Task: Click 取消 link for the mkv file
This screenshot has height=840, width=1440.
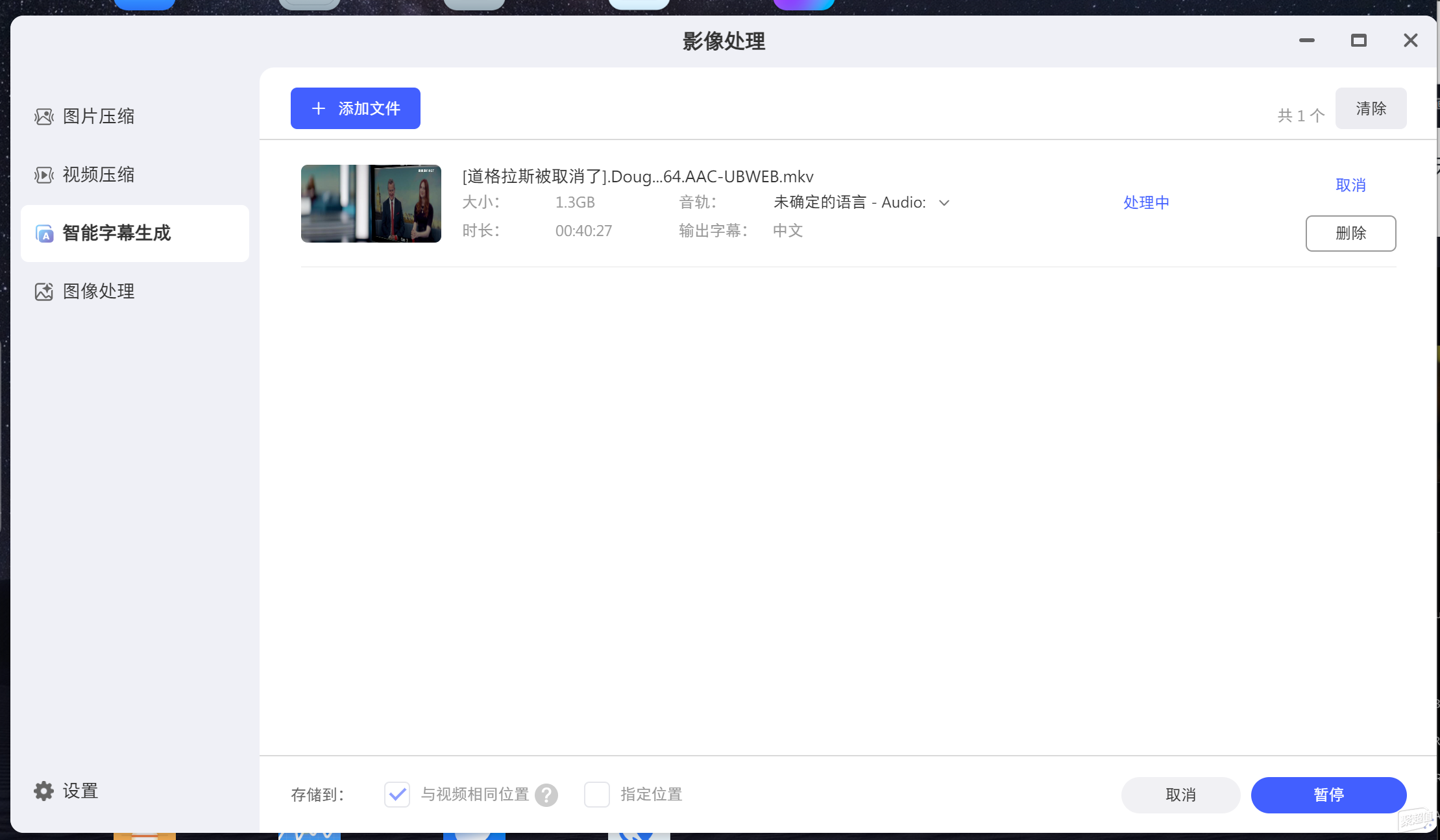Action: (1351, 186)
